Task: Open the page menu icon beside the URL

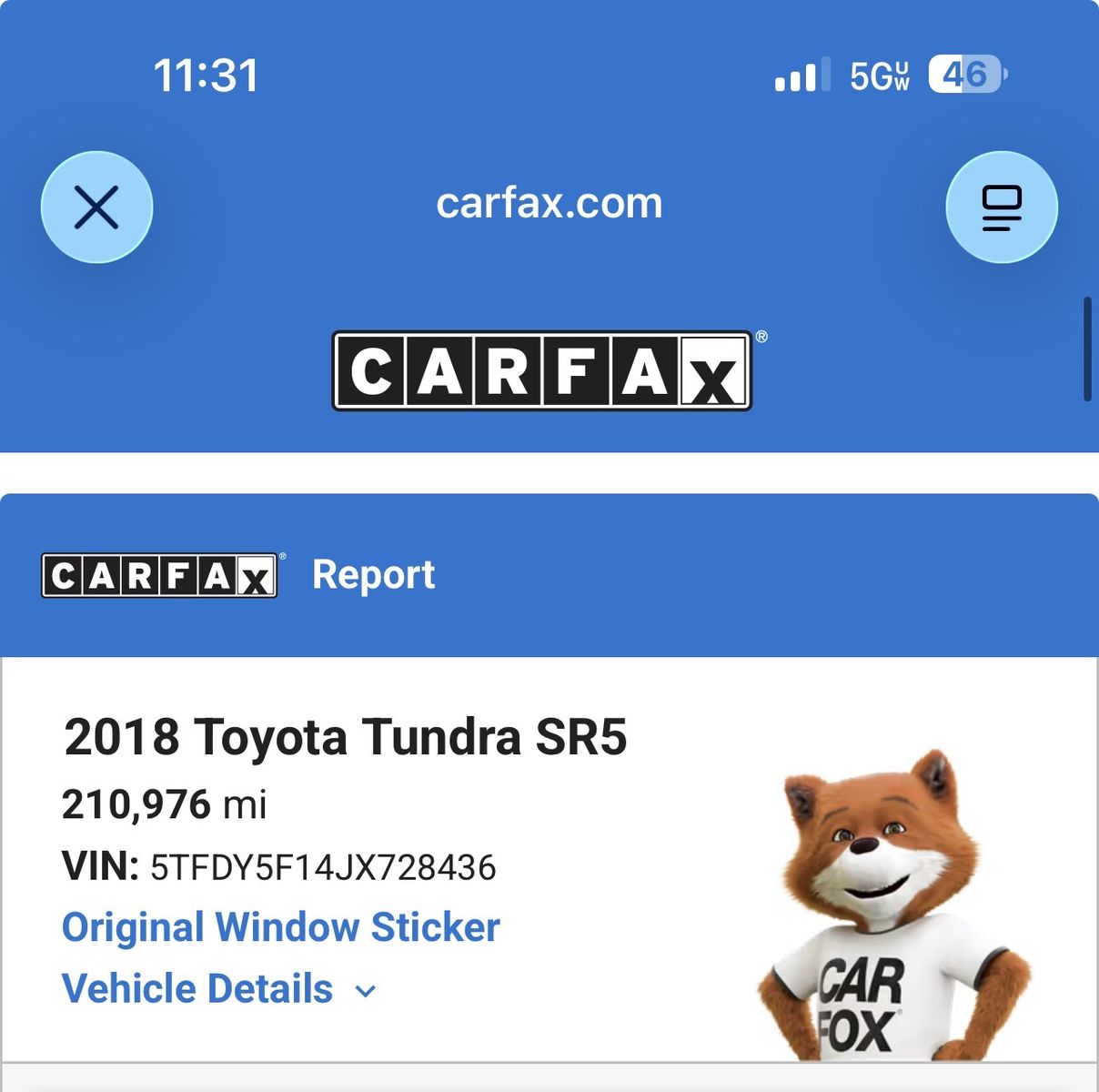Action: (1002, 207)
